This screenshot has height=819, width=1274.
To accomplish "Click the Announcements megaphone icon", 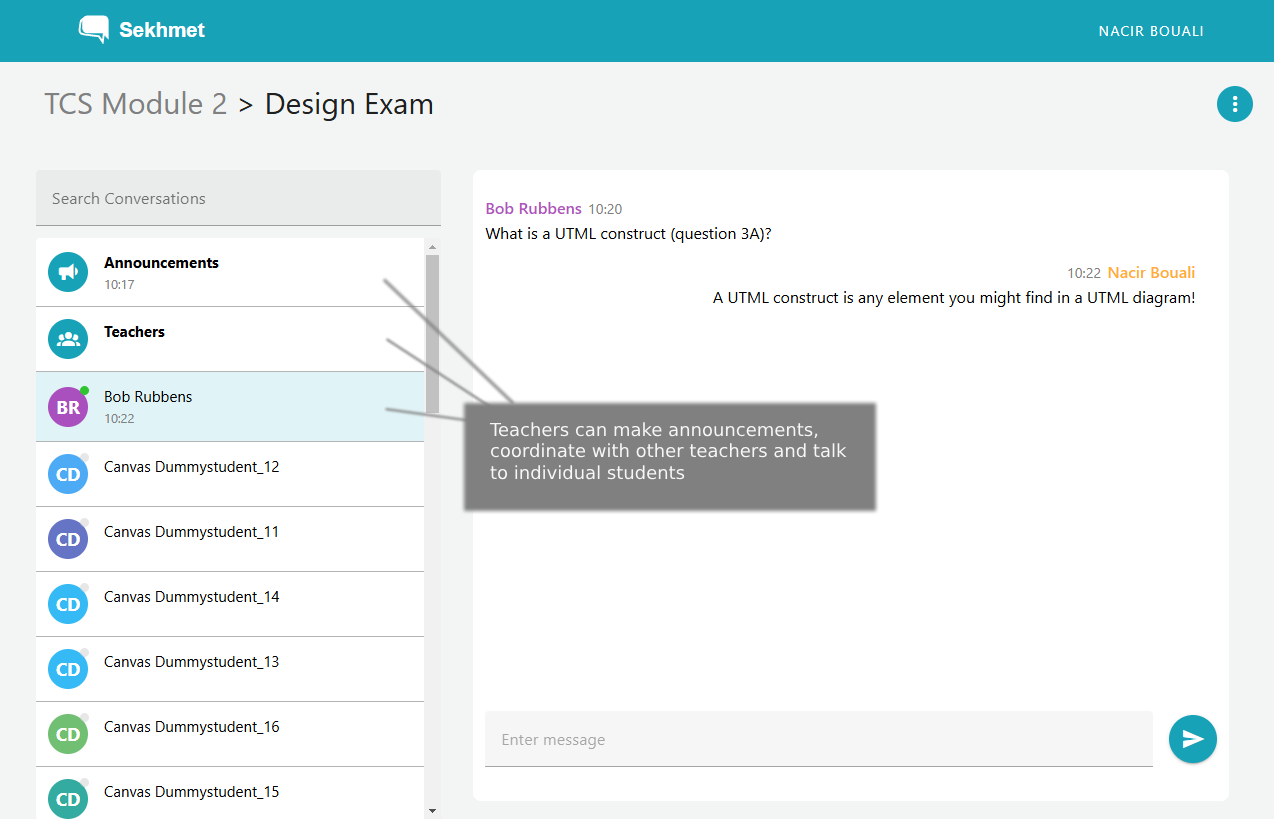I will [x=68, y=272].
